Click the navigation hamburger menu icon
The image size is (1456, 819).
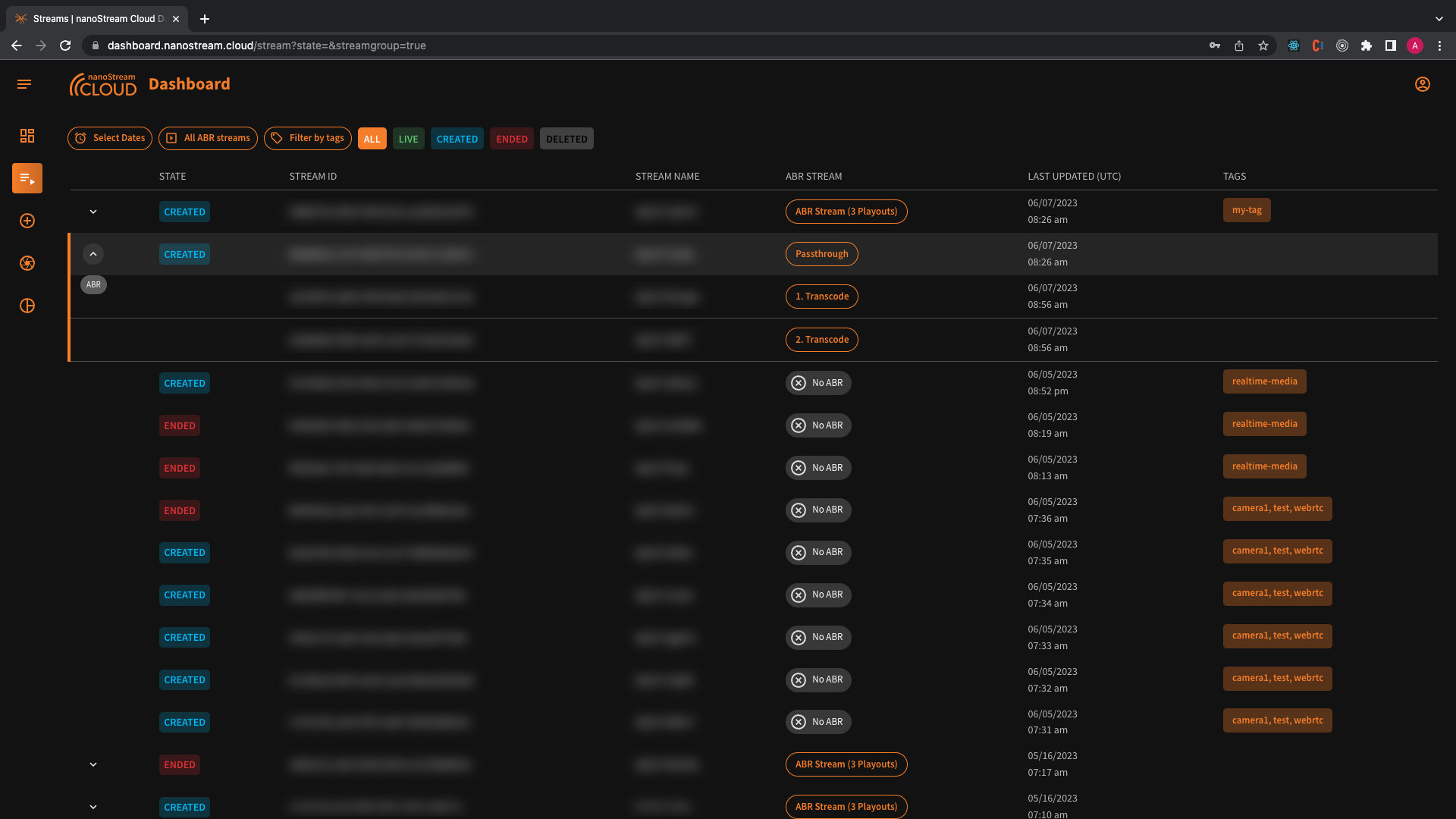coord(24,83)
